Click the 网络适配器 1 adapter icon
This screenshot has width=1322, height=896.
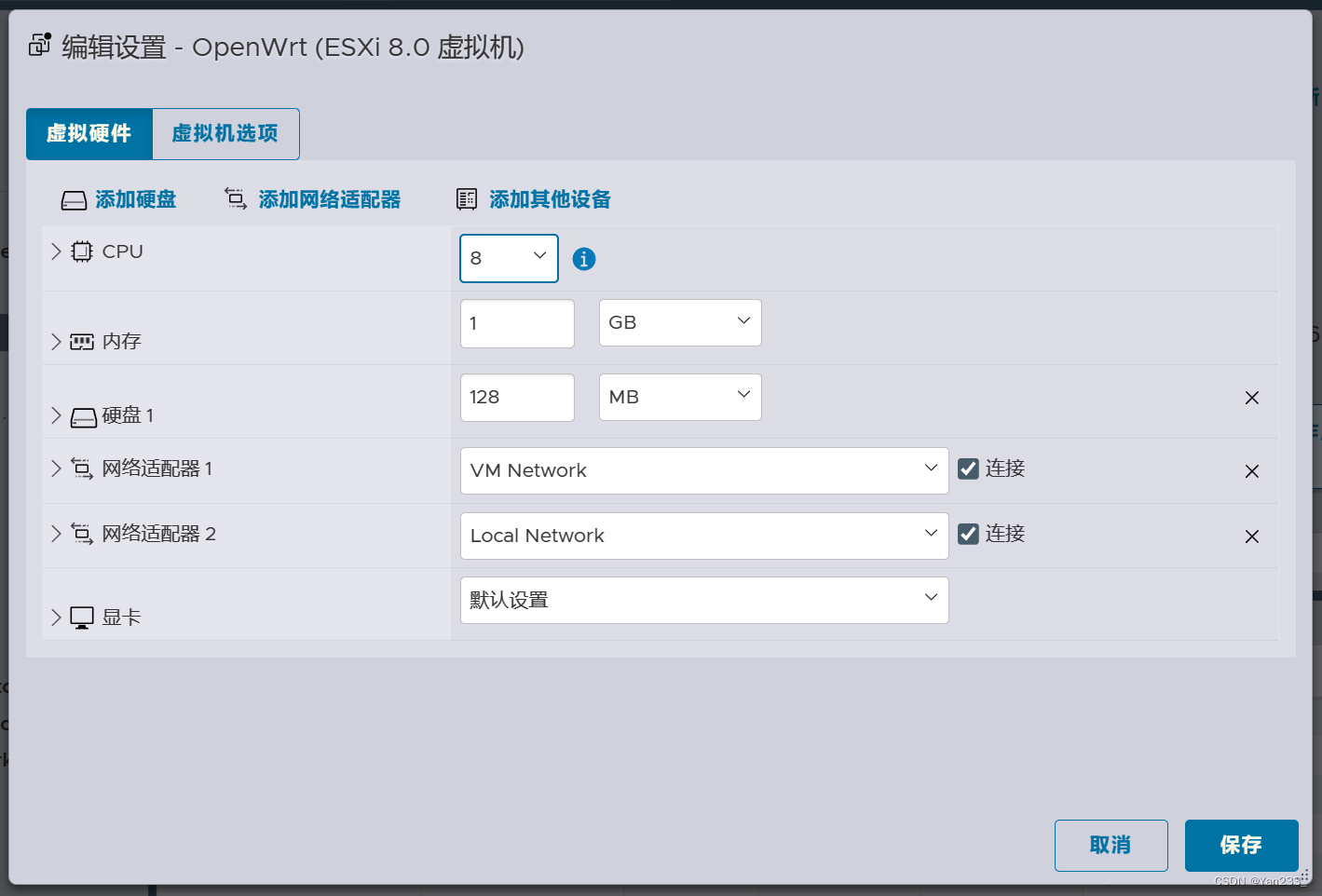81,469
